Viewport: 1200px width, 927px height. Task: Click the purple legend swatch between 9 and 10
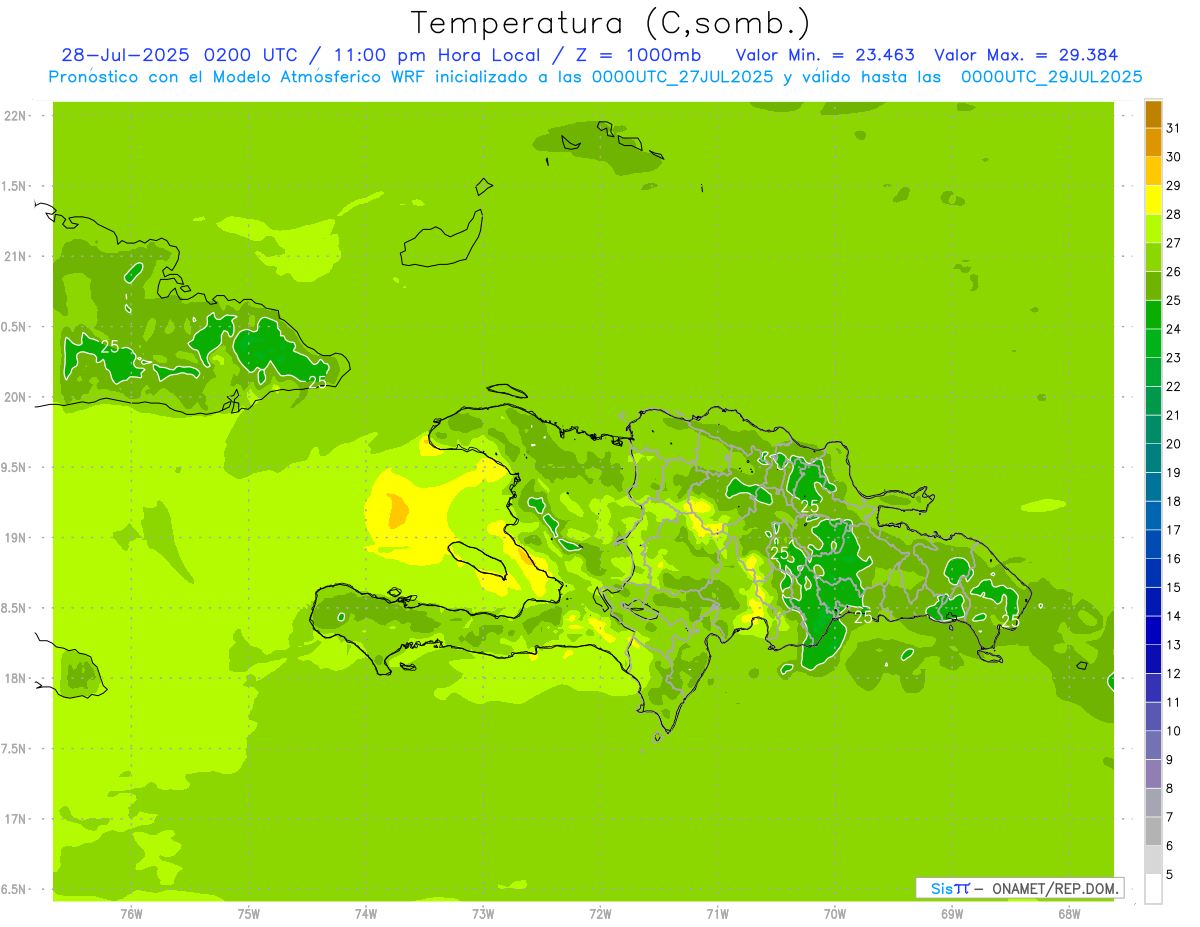pos(1153,745)
